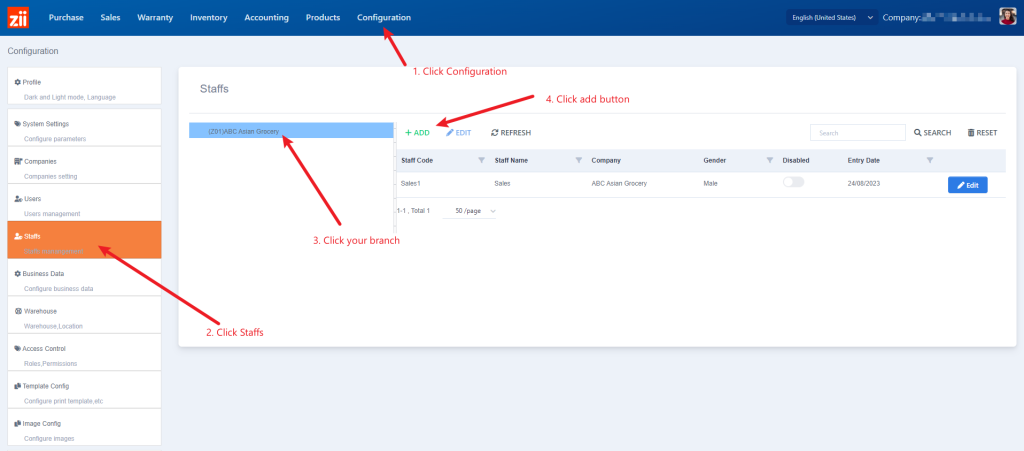
Task: Click the Refresh staff list icon
Action: 495,132
